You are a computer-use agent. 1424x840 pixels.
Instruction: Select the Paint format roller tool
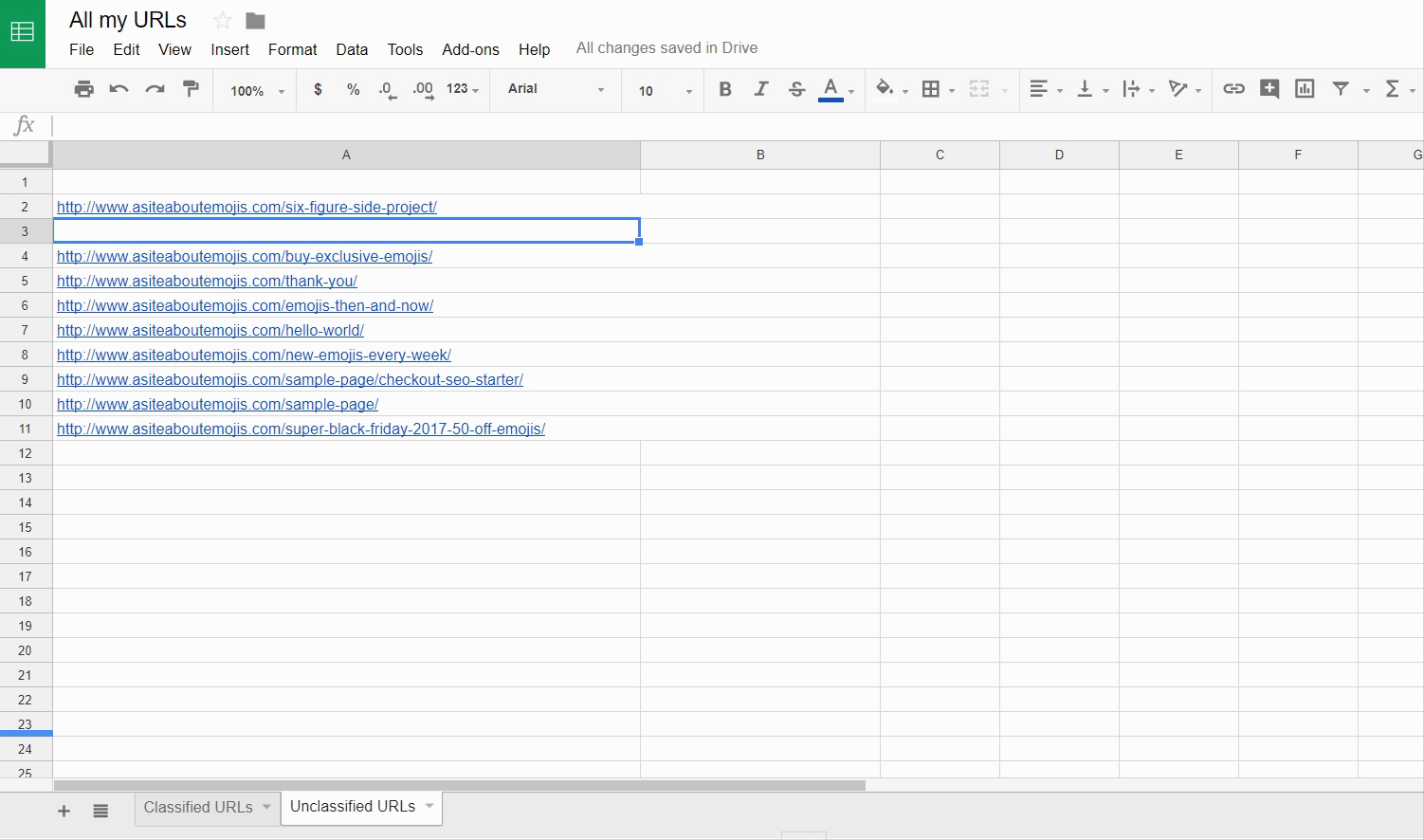tap(191, 89)
